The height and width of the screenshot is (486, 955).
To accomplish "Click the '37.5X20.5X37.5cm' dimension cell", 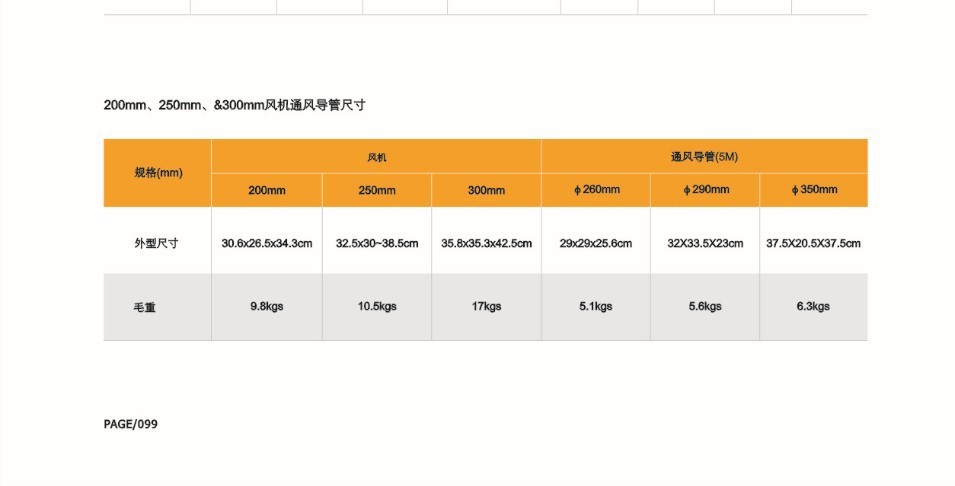I will click(x=814, y=242).
